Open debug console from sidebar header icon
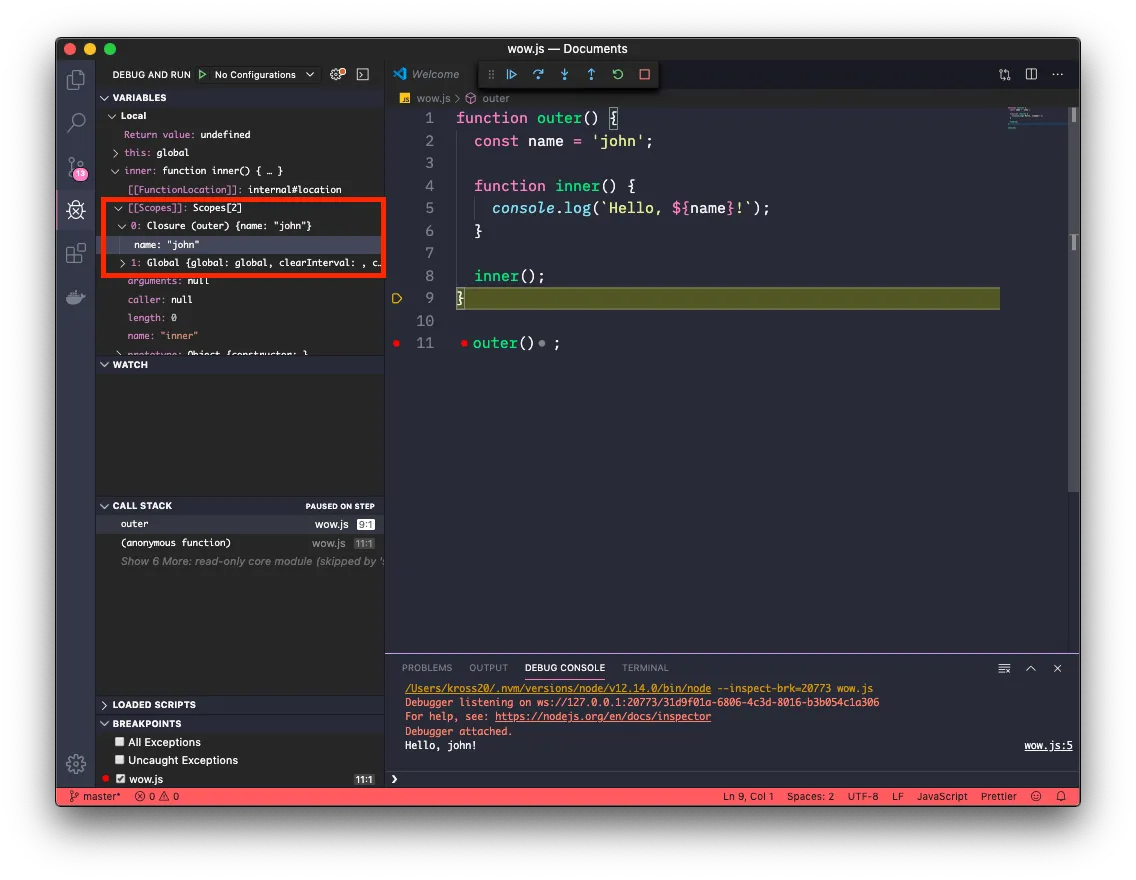This screenshot has height=880, width=1136. coord(363,75)
